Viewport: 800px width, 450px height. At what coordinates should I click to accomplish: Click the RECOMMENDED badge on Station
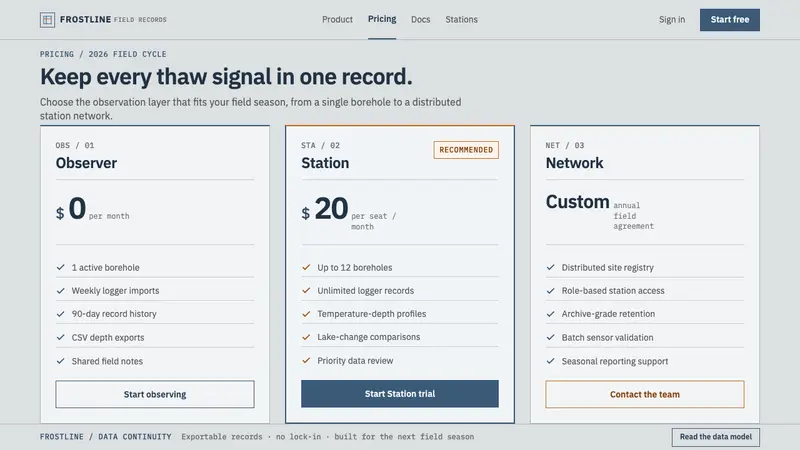[466, 149]
